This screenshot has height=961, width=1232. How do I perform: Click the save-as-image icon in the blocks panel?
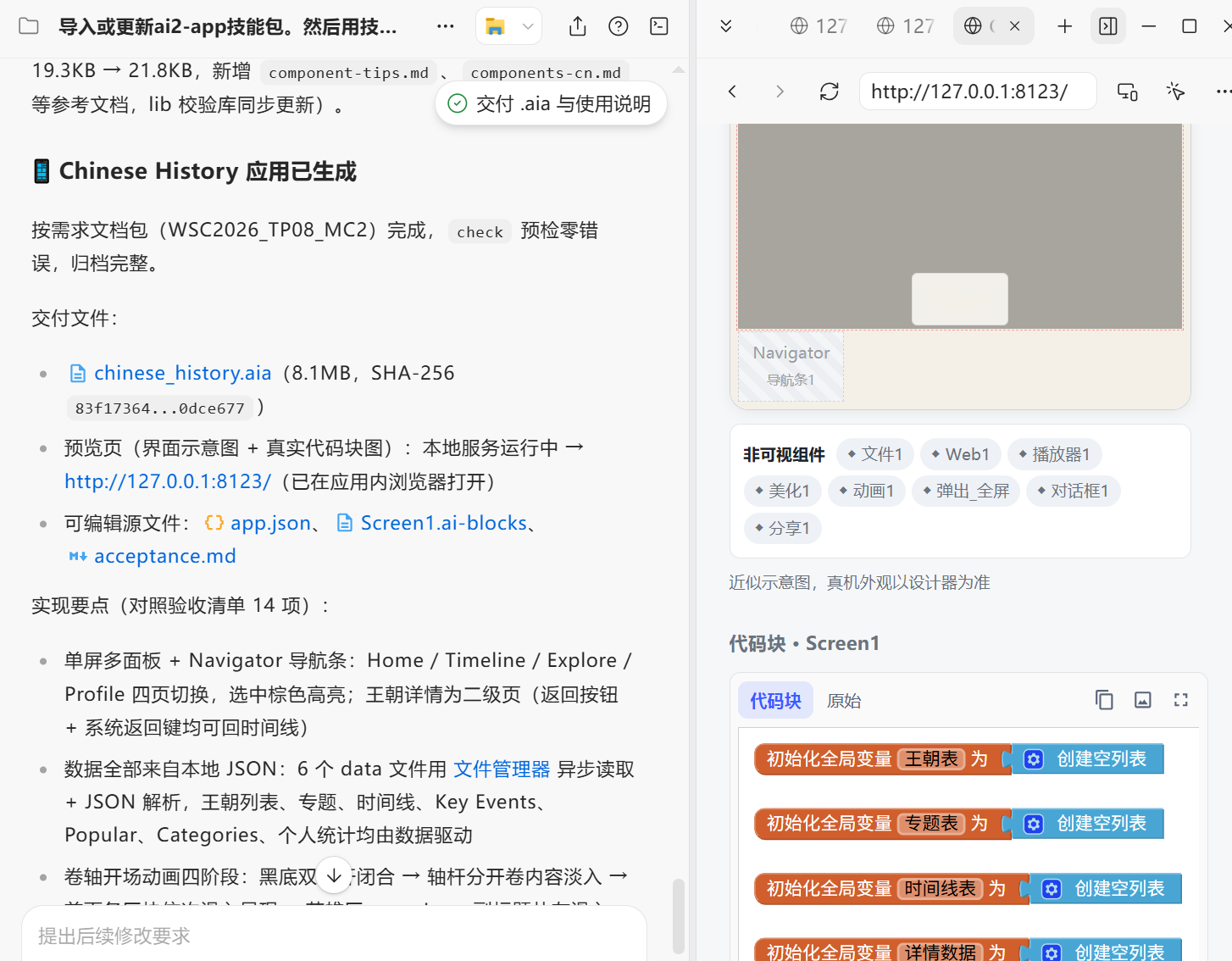point(1143,700)
